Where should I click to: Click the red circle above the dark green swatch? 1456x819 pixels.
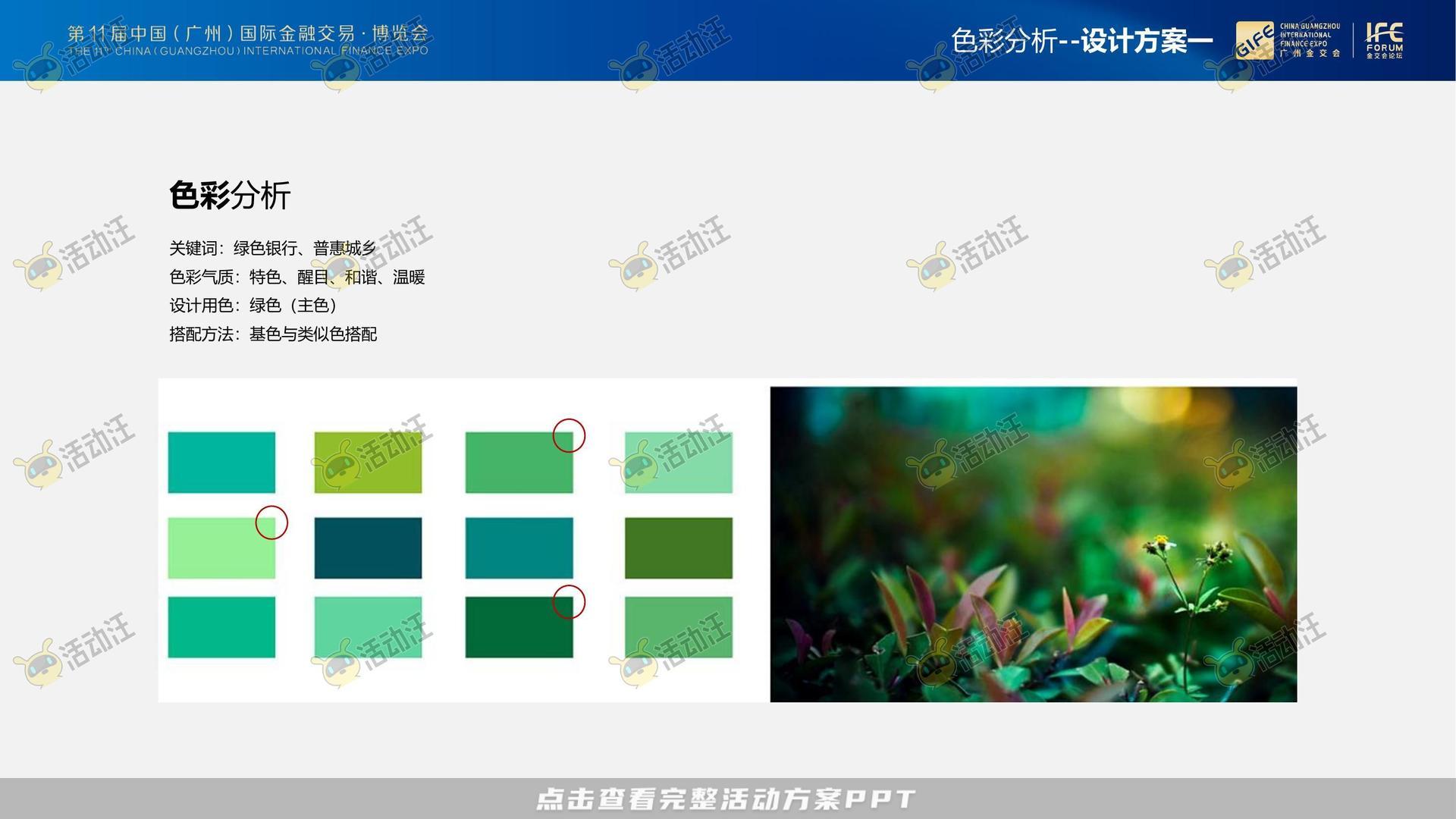[567, 601]
